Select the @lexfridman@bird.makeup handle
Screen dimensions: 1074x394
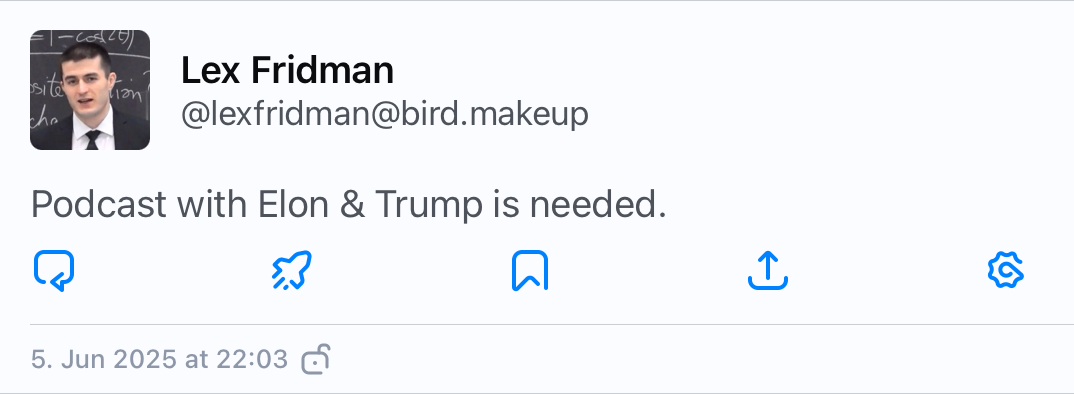[384, 114]
